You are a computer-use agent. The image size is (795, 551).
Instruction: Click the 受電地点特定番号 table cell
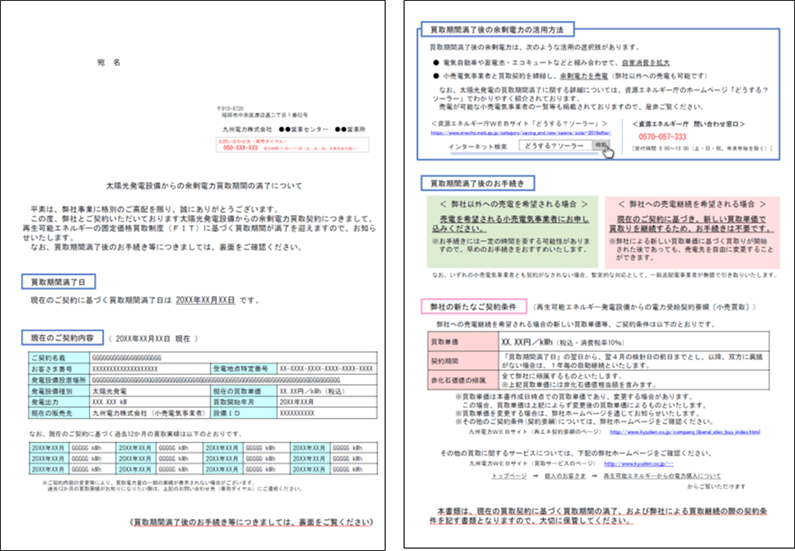point(244,369)
